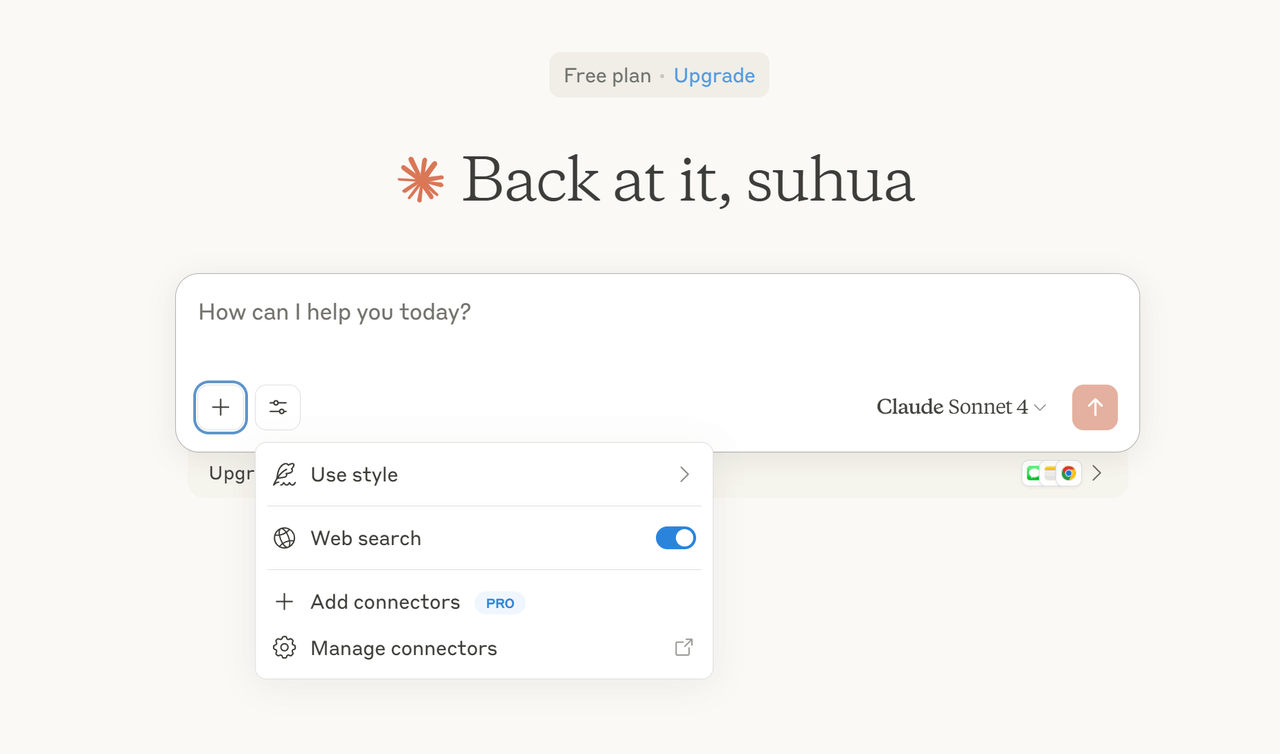This screenshot has height=754, width=1280.
Task: Click the external link icon for Manage connectors
Action: point(684,648)
